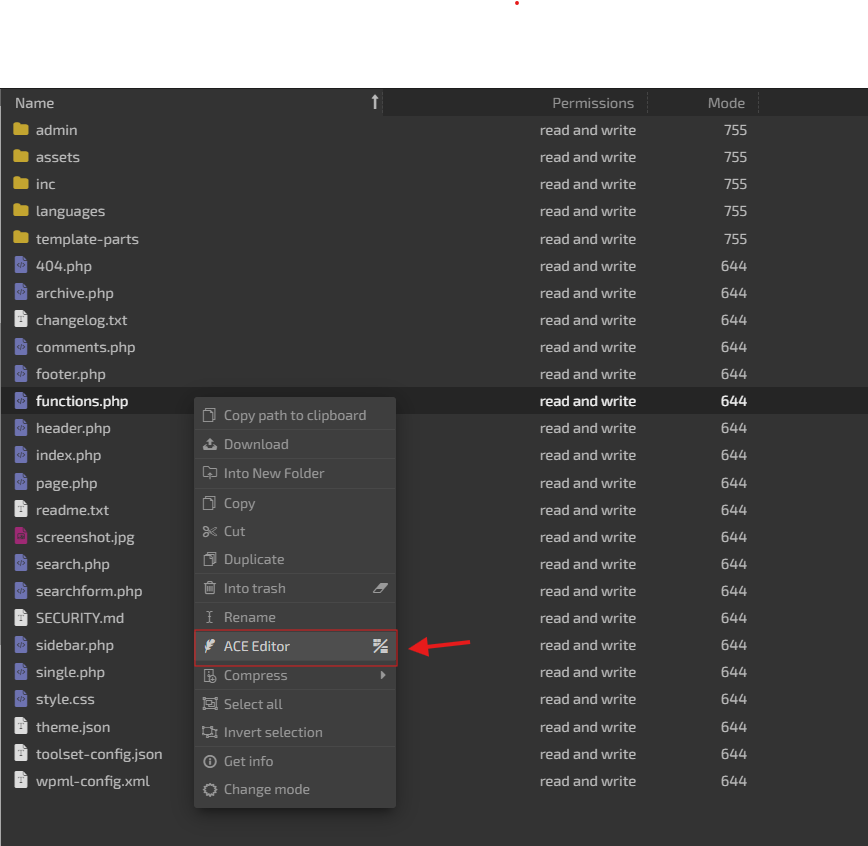Click the info circle icon by Get info
This screenshot has width=868, height=846.
tap(210, 761)
